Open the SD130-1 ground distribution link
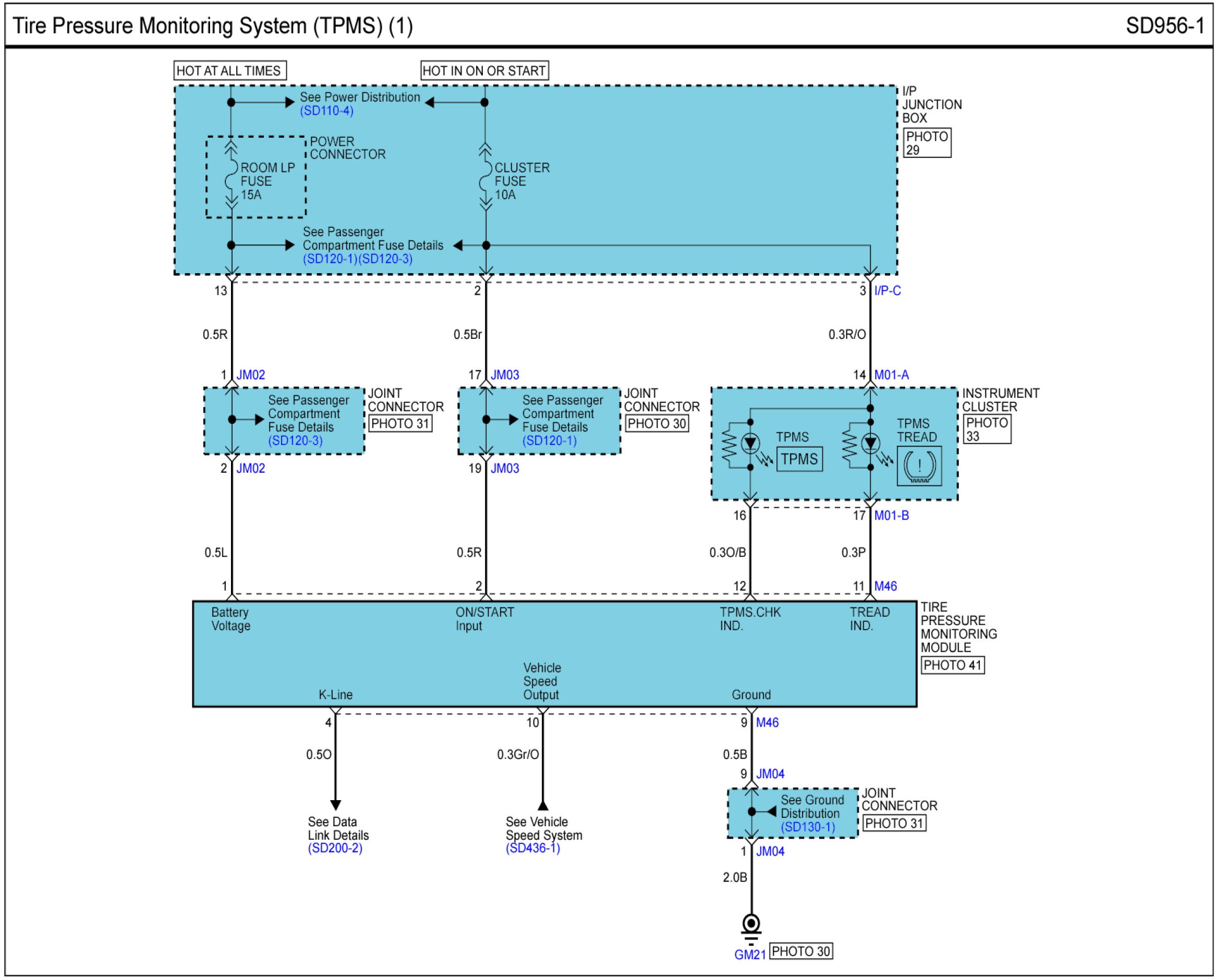Image resolution: width=1216 pixels, height=980 pixels. tap(807, 827)
